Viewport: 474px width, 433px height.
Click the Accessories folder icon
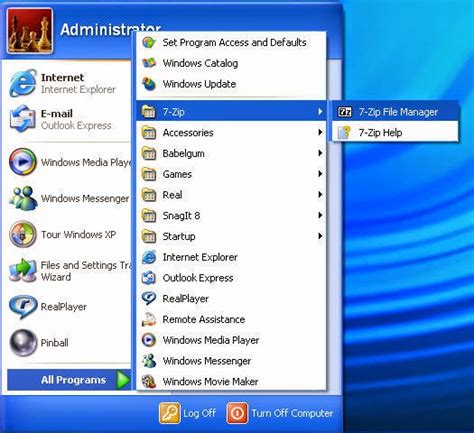tap(149, 133)
